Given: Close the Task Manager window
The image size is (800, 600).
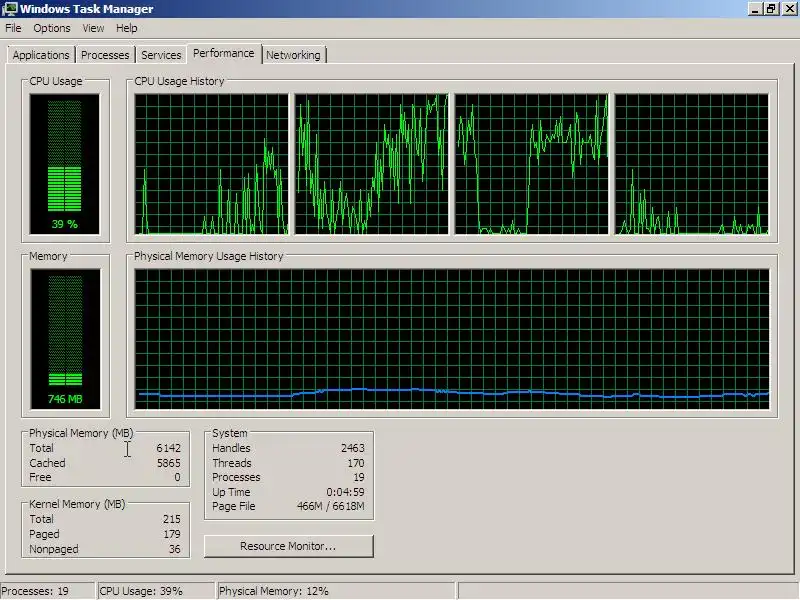Looking at the screenshot, I should click(x=789, y=9).
